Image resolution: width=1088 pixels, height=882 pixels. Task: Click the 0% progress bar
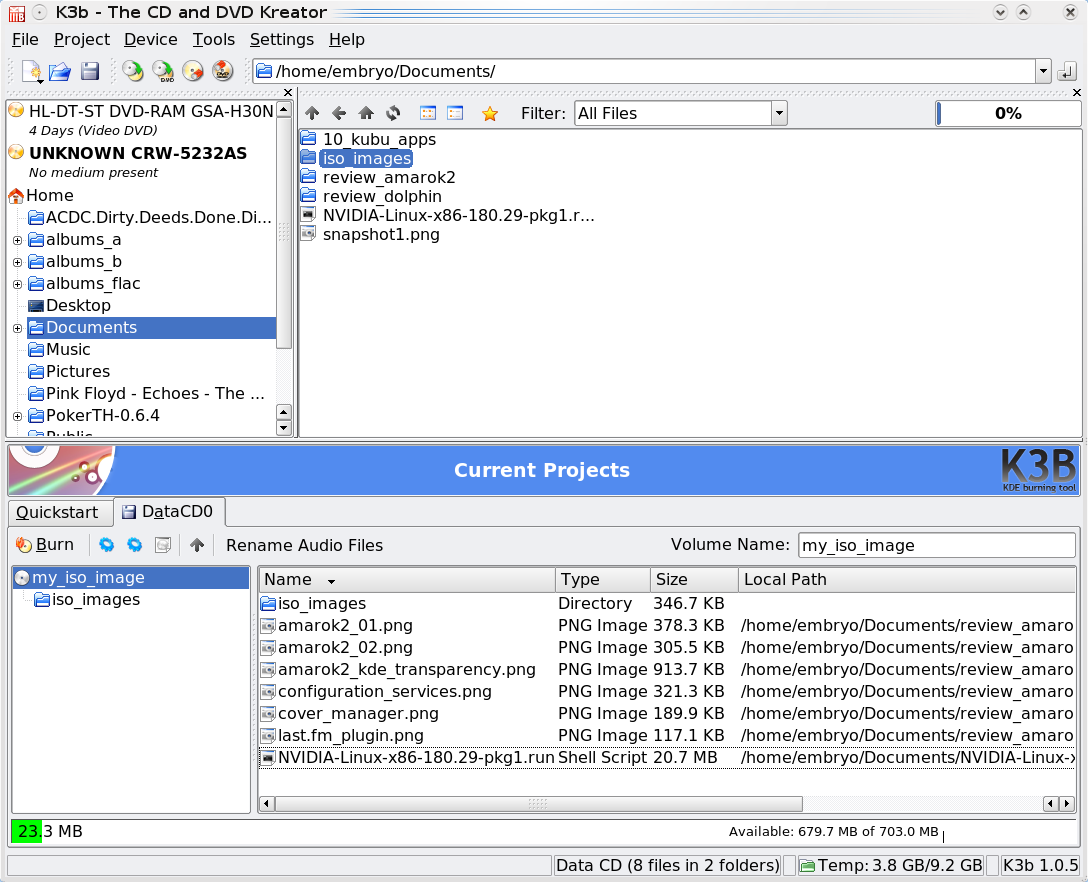(1008, 113)
